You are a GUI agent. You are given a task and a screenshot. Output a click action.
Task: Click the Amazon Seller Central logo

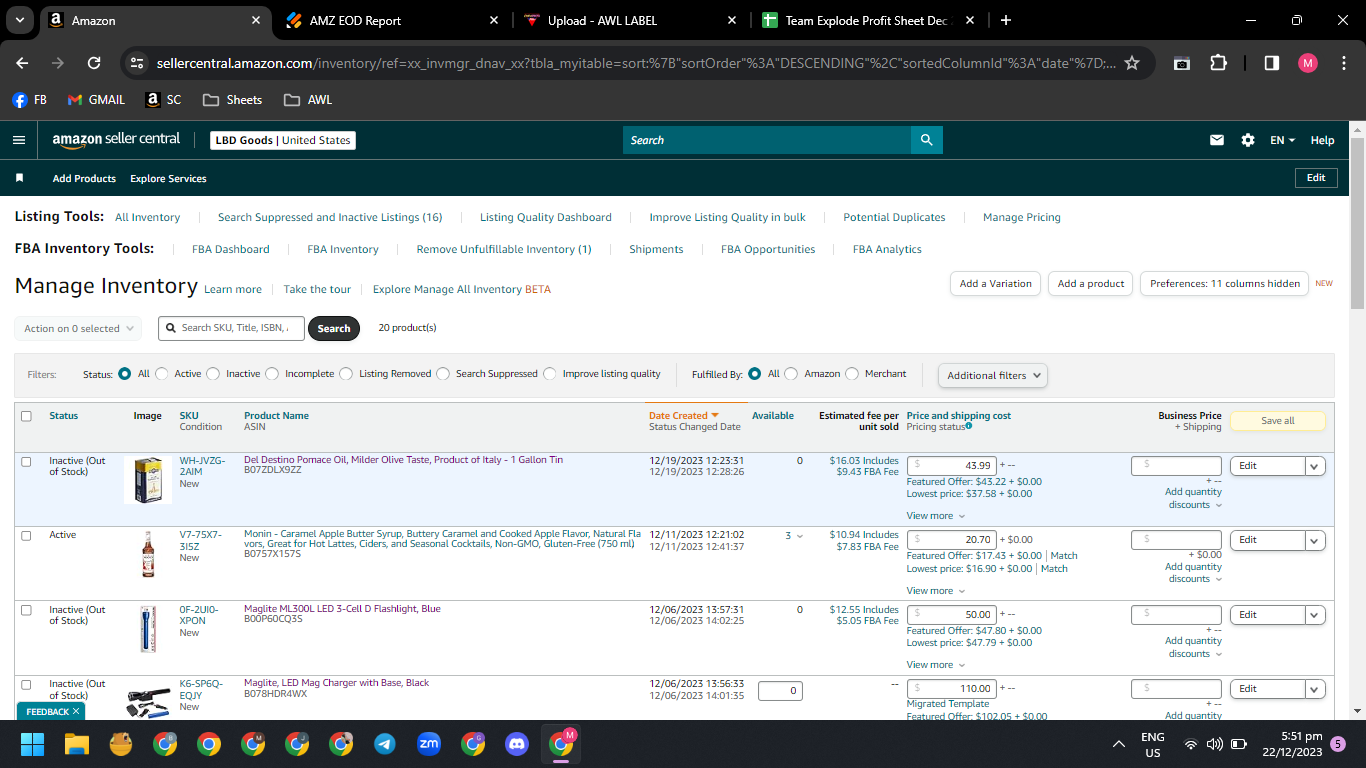116,140
